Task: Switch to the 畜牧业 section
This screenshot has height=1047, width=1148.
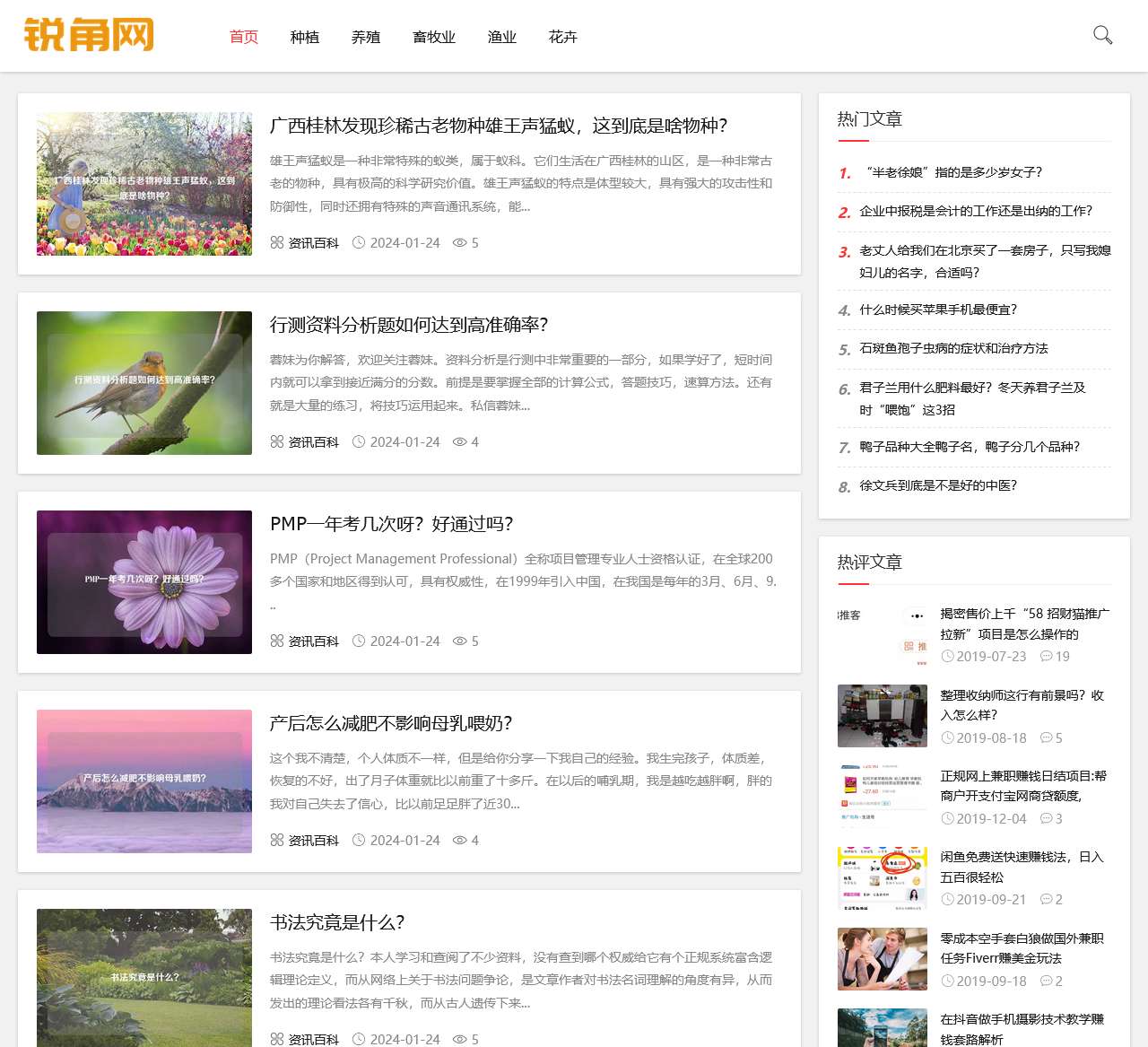Action: (434, 37)
